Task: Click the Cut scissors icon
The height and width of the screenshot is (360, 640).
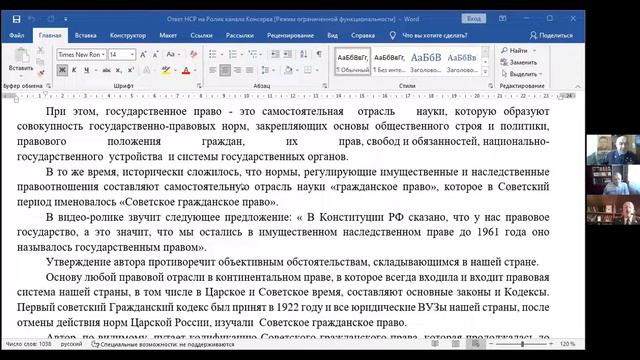Action: 40,51
